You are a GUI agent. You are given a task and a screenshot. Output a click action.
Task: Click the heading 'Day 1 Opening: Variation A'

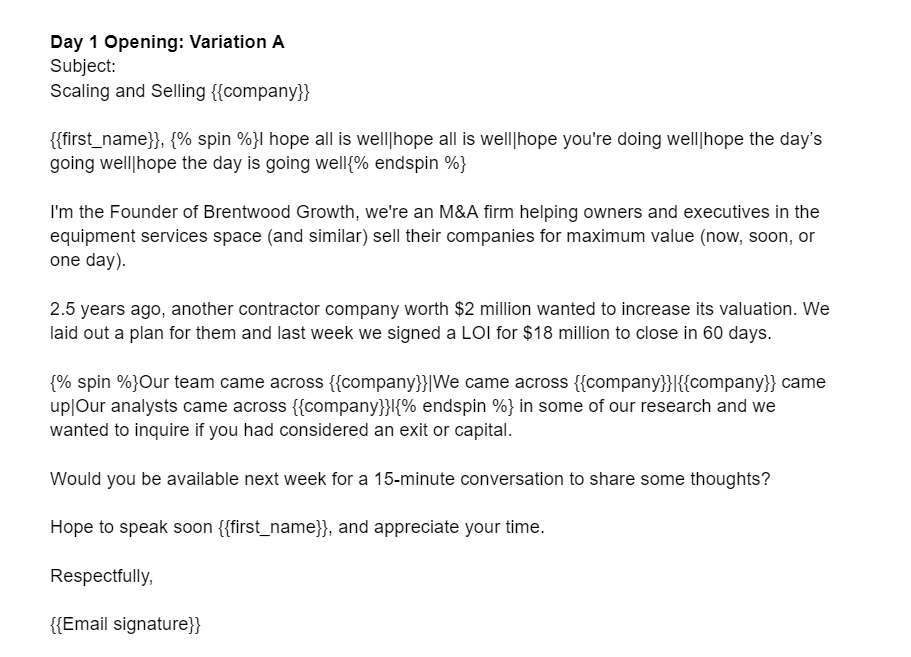167,42
